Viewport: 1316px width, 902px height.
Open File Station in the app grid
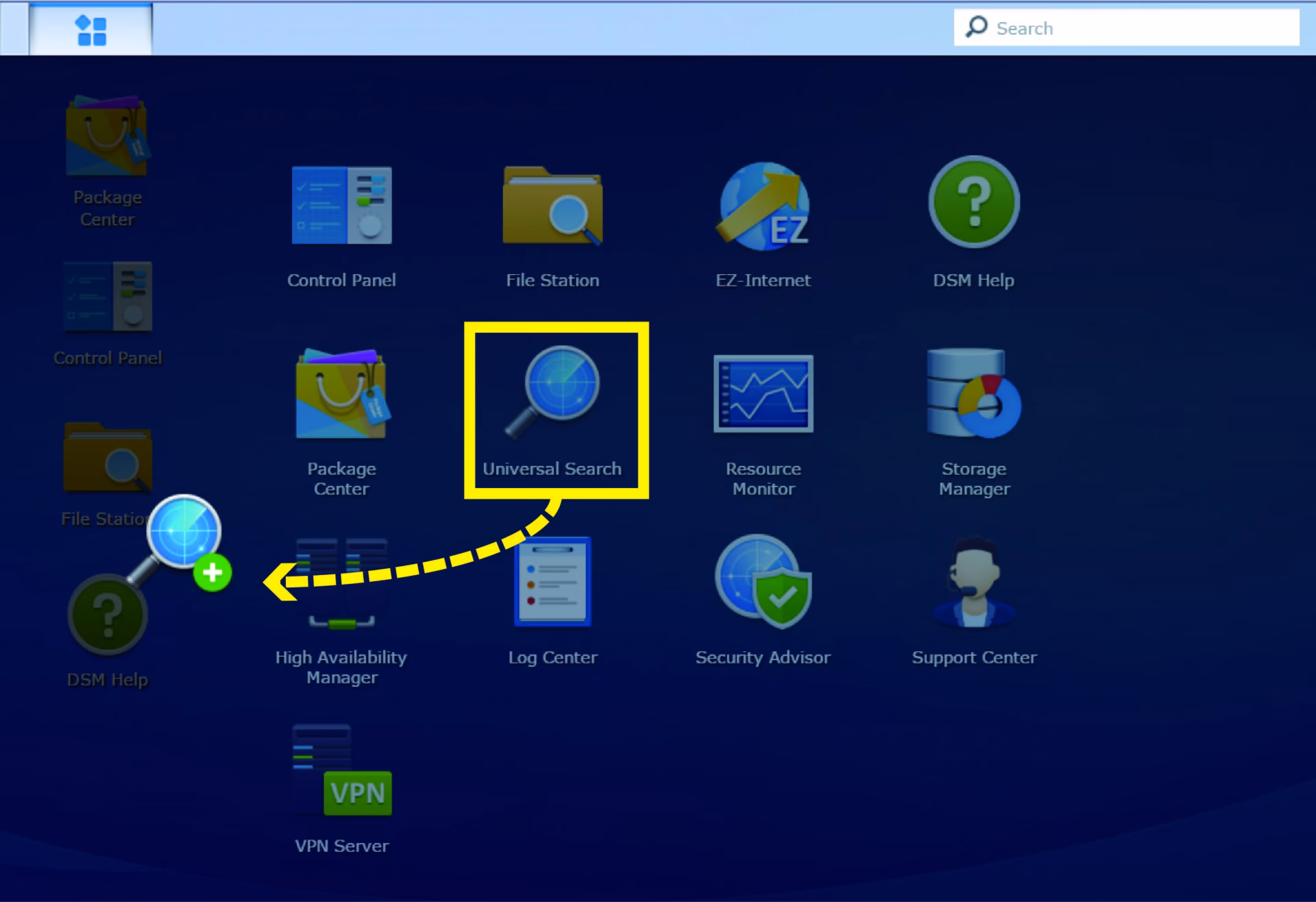coord(552,206)
